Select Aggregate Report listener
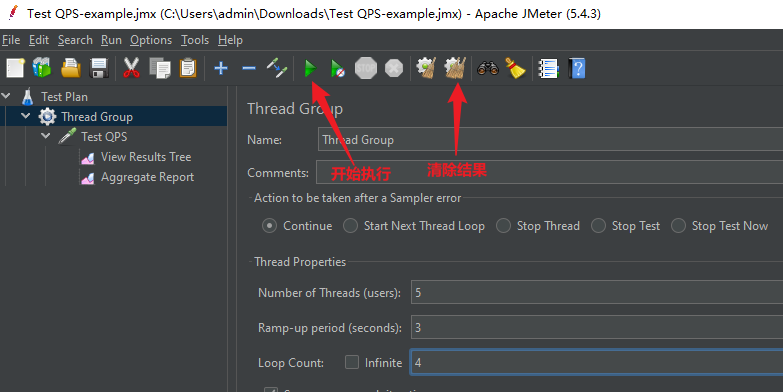Screen dimensions: 783x392 (x=147, y=177)
